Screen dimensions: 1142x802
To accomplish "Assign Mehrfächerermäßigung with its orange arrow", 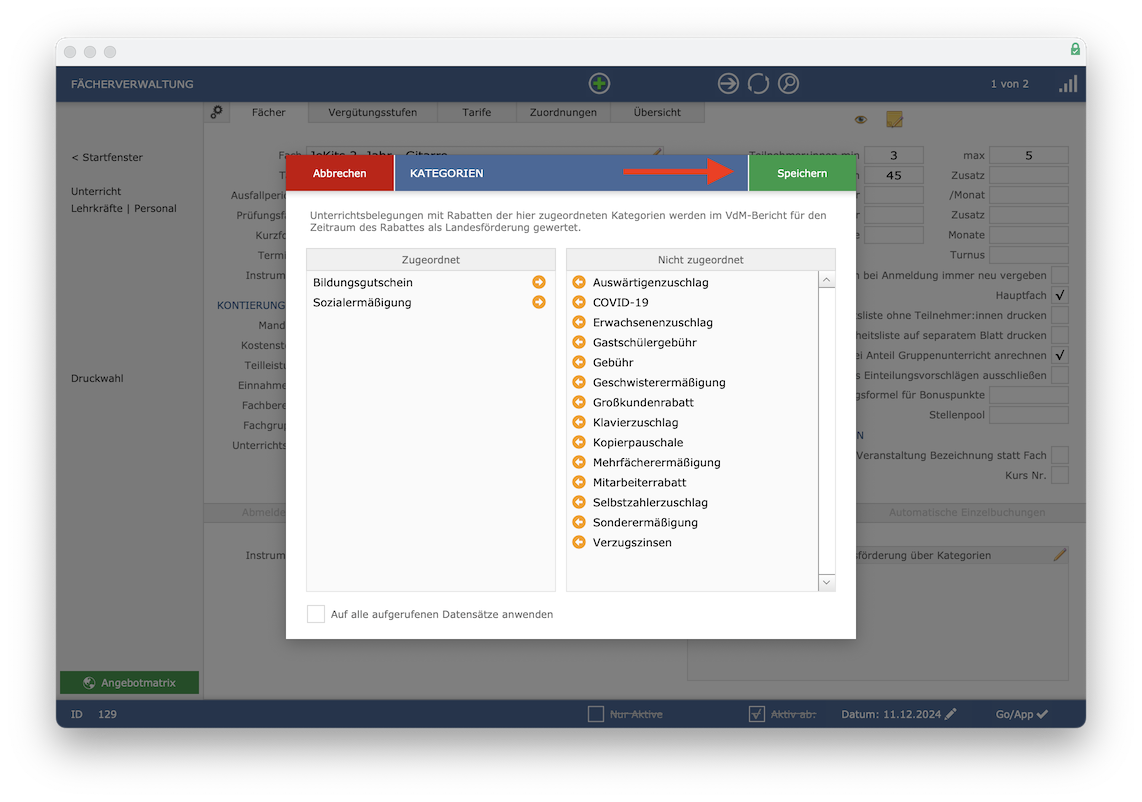I will point(579,463).
